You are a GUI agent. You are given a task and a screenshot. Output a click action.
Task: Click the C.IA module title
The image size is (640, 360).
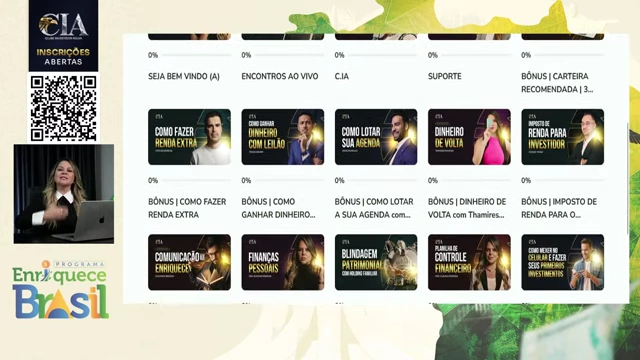(342, 76)
